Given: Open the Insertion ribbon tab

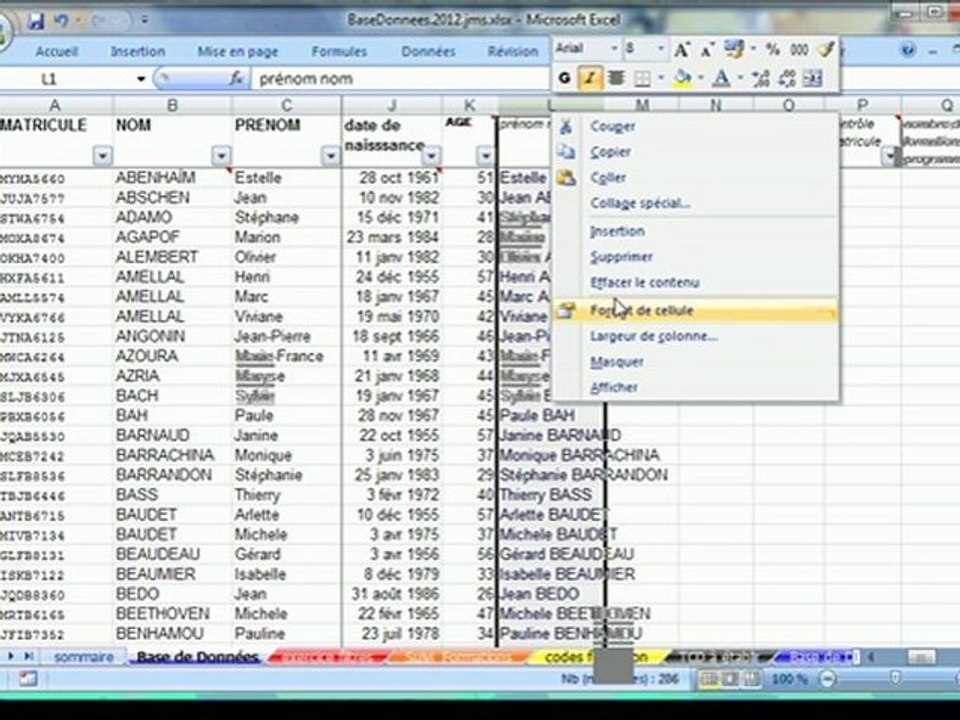Looking at the screenshot, I should point(138,51).
